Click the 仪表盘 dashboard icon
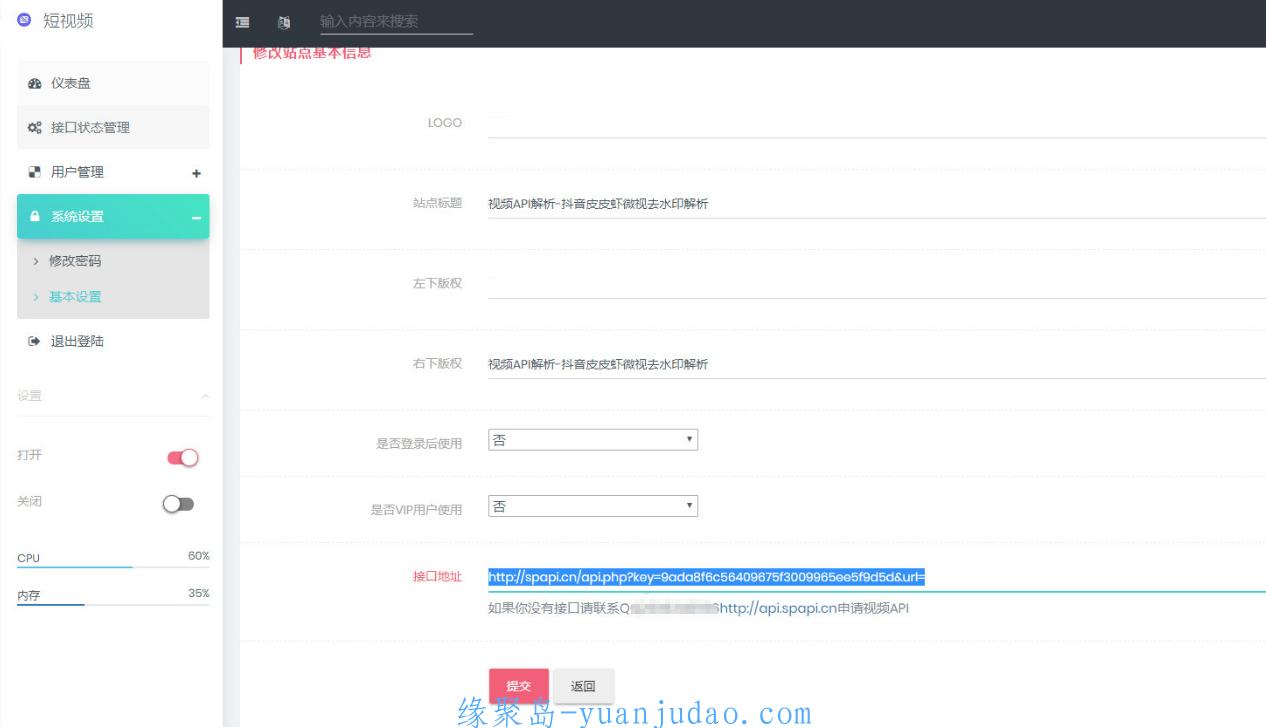Viewport: 1266px width, 728px height. pyautogui.click(x=35, y=83)
